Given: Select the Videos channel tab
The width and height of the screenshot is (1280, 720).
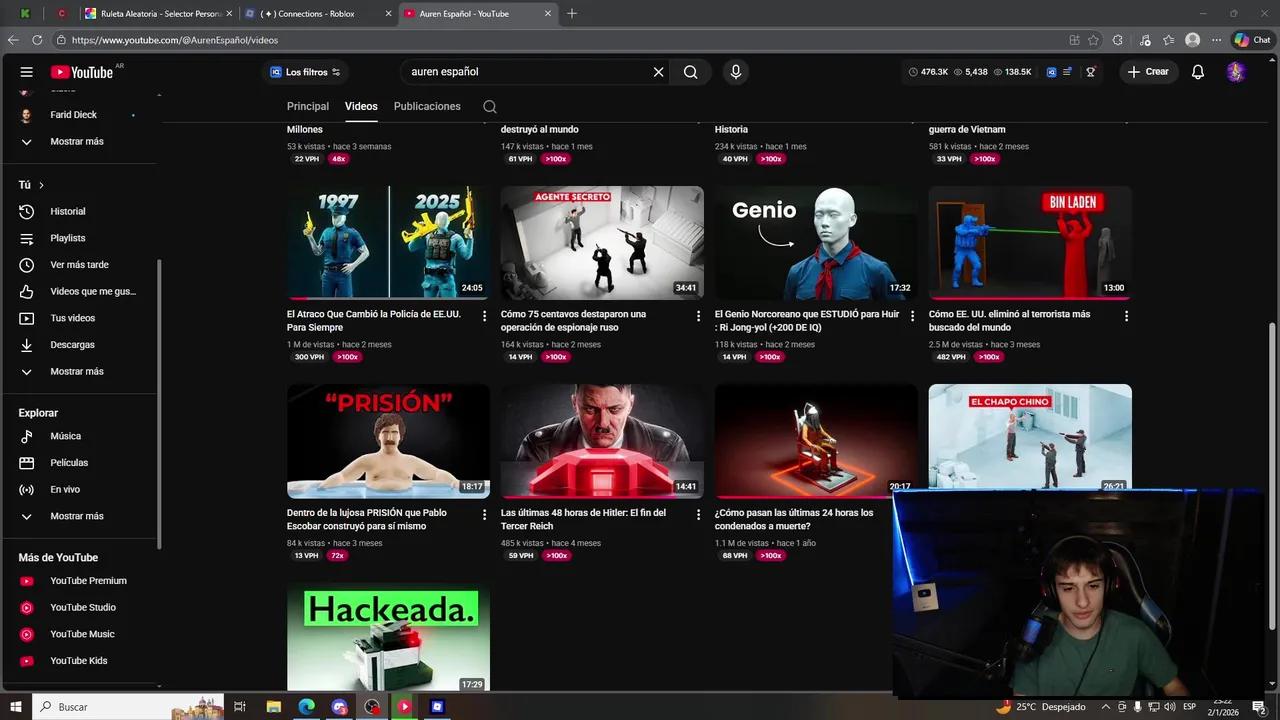Looking at the screenshot, I should [x=361, y=106].
